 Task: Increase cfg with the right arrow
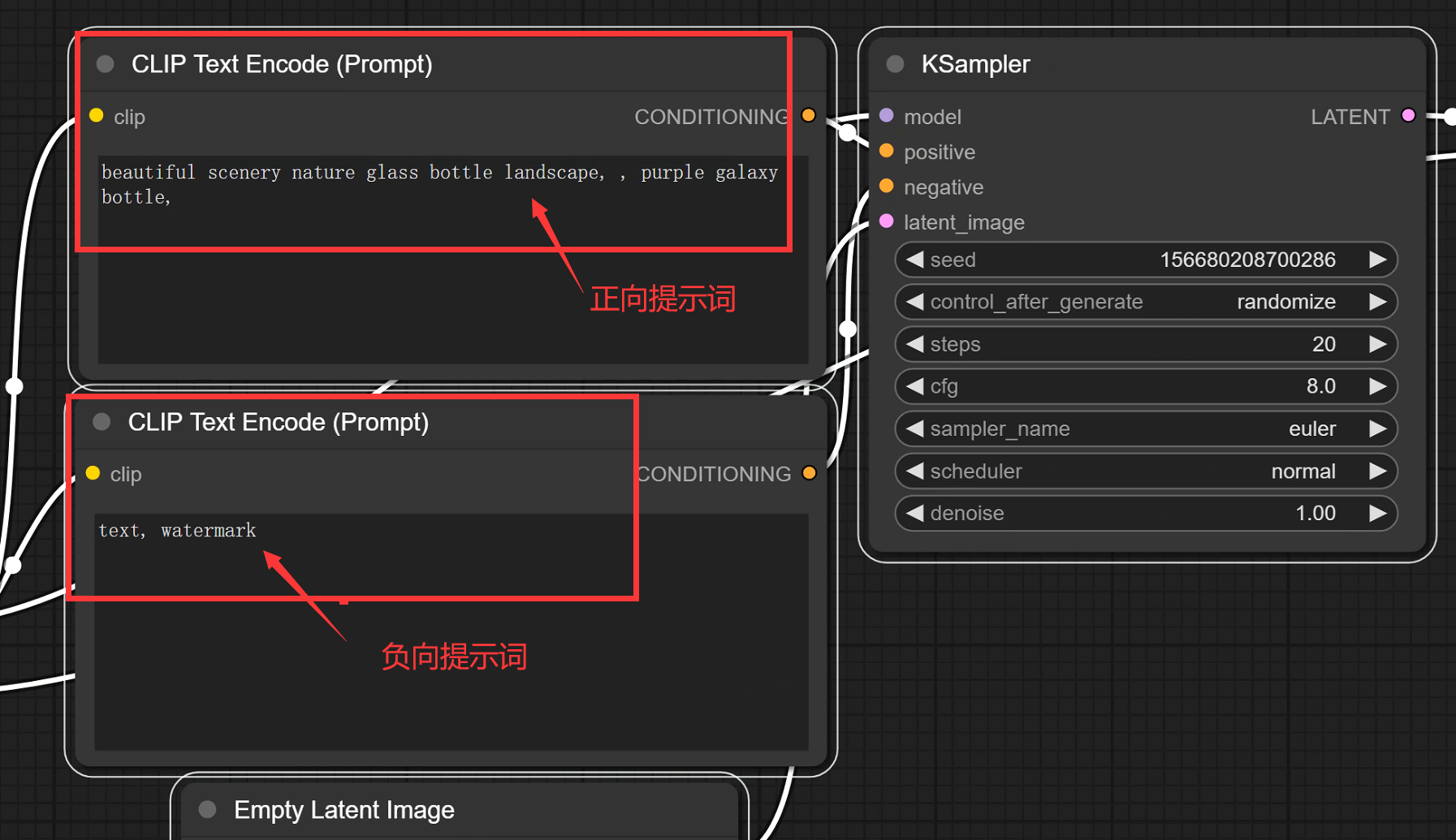click(x=1378, y=386)
